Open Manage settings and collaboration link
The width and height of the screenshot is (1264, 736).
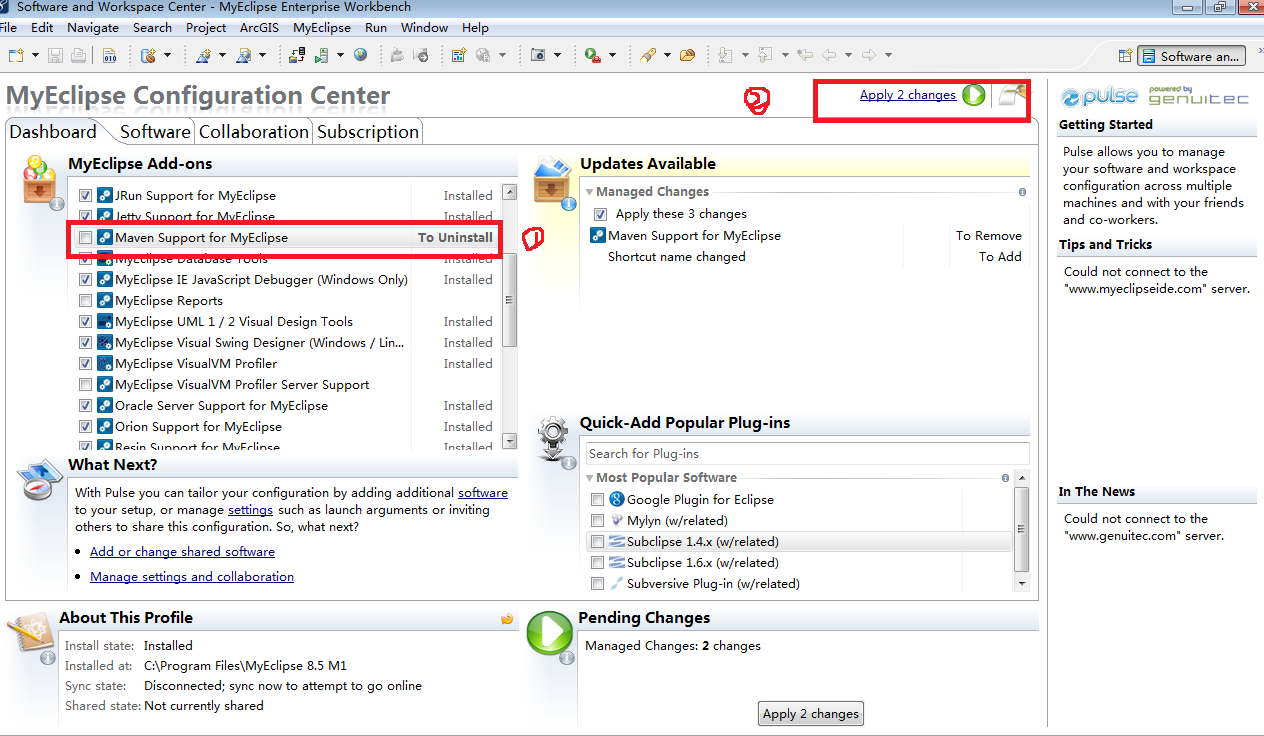pyautogui.click(x=192, y=577)
